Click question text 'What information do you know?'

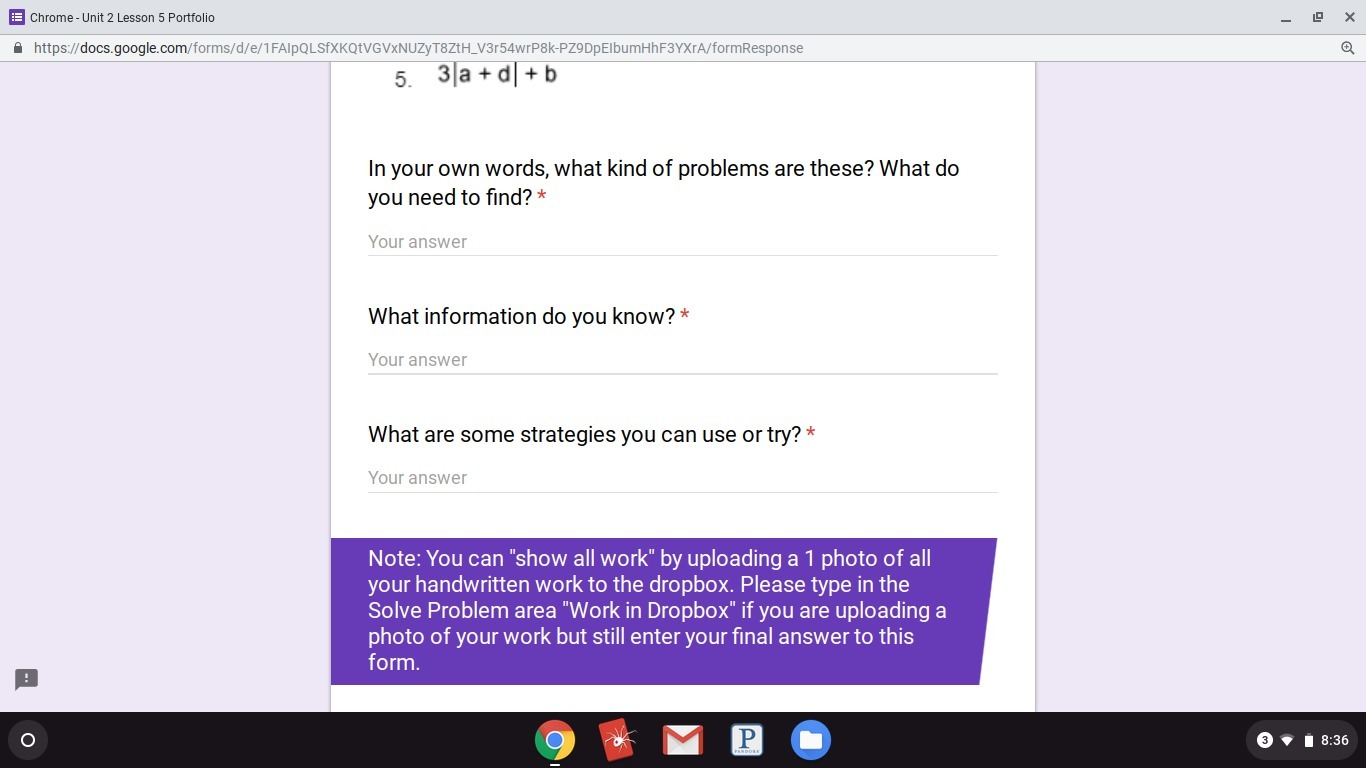(x=522, y=317)
